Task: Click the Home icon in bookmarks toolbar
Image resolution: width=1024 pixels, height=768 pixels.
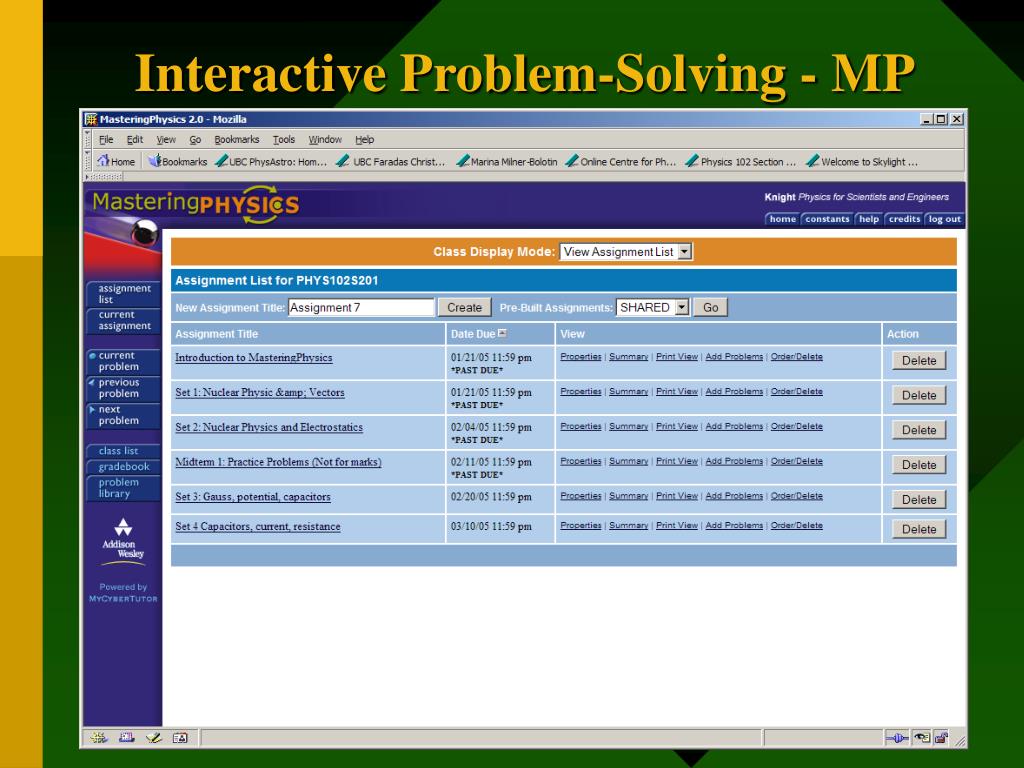Action: pyautogui.click(x=103, y=161)
